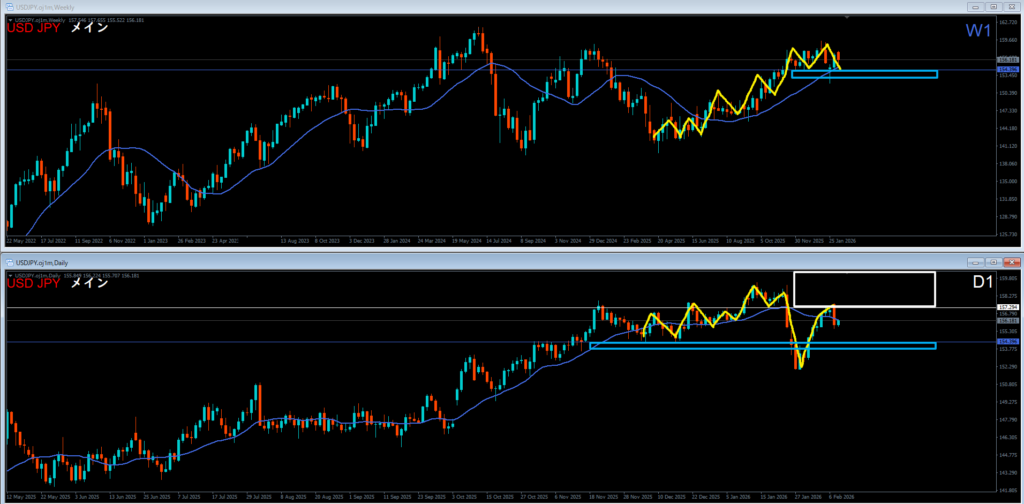The height and width of the screenshot is (504, 1024).
Task: Minimize the USDJPY Weekly chart window
Action: coord(977,6)
